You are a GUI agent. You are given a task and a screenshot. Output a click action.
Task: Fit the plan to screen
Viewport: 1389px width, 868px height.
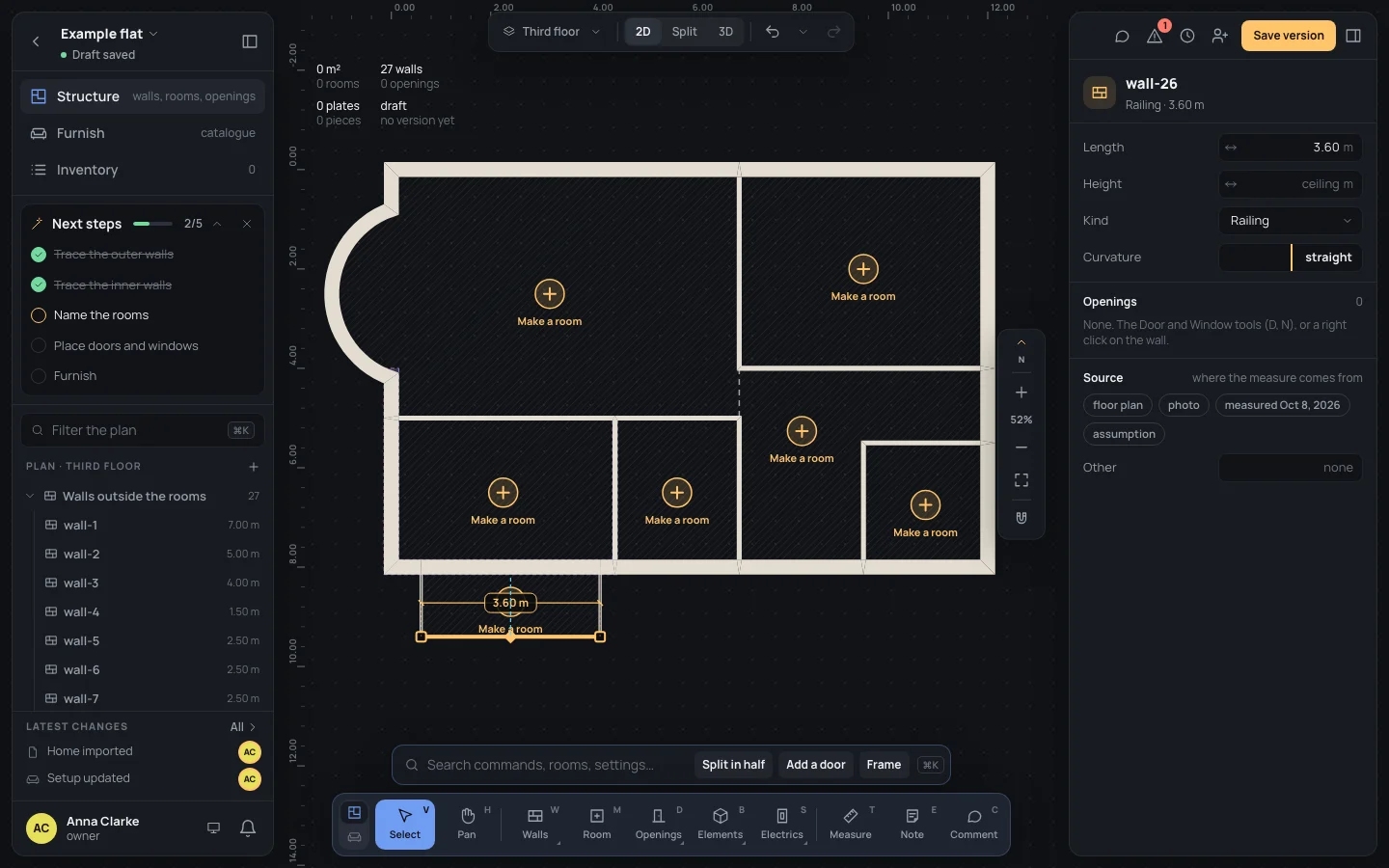(x=1021, y=480)
